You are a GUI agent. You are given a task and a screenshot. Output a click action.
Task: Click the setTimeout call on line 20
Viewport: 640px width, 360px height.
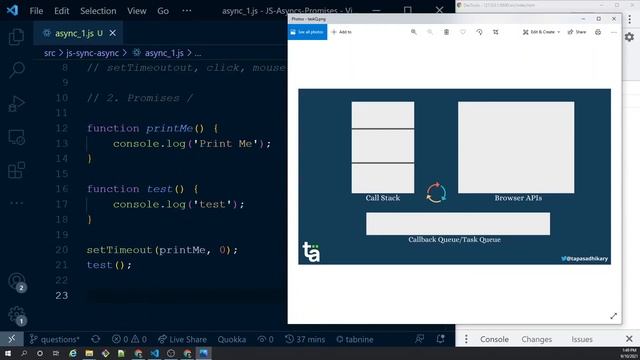pyautogui.click(x=162, y=250)
